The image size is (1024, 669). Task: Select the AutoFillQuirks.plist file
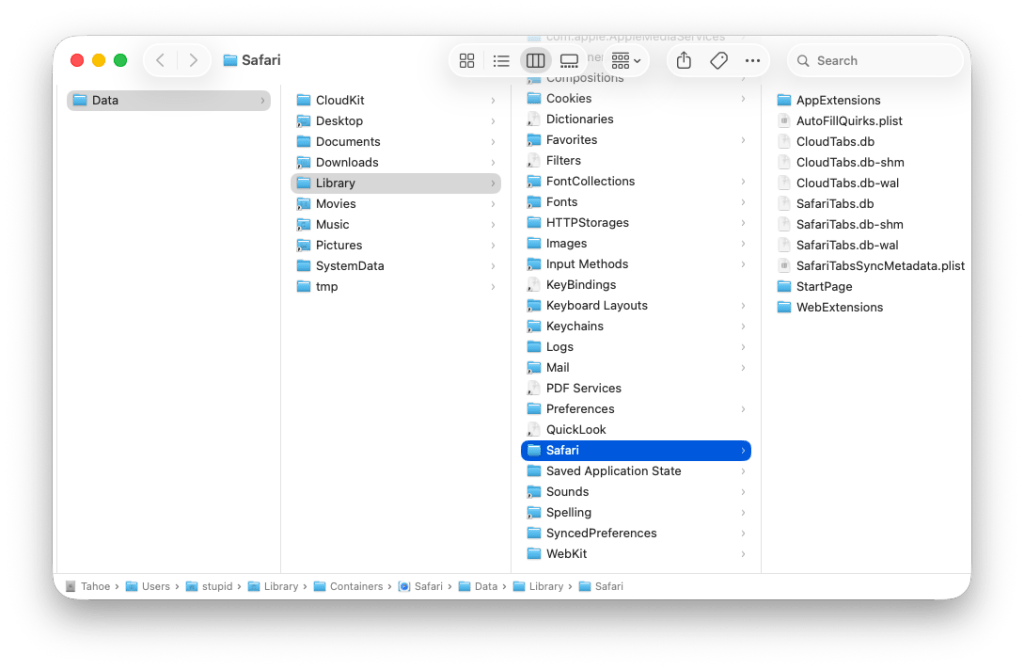point(848,121)
